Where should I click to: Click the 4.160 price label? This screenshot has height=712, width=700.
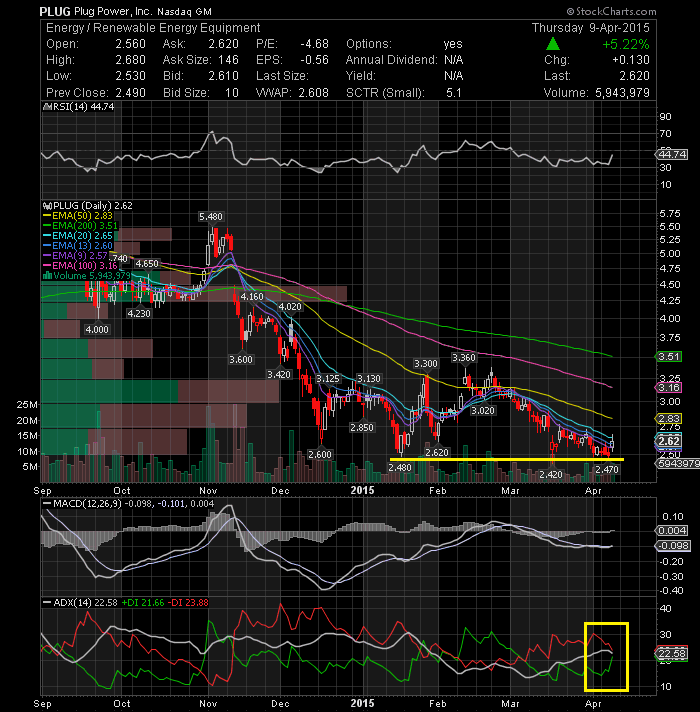click(252, 297)
